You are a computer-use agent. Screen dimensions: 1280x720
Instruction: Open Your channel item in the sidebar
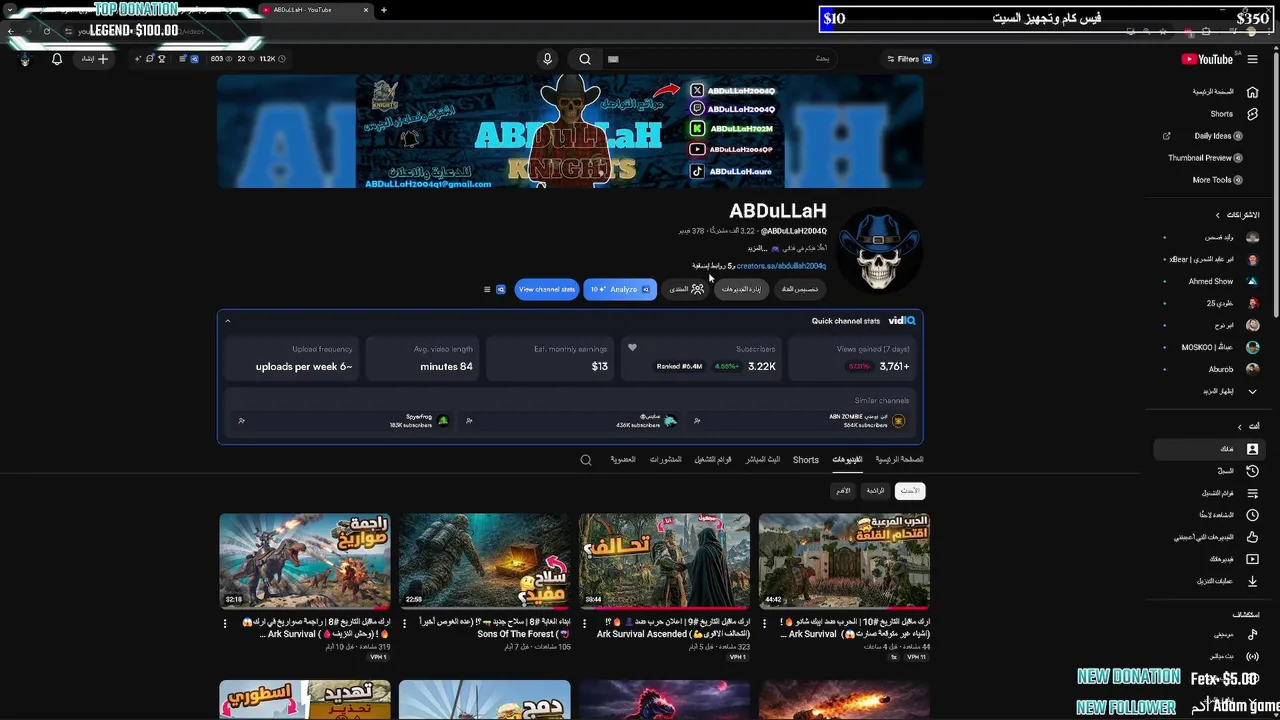pos(1207,449)
